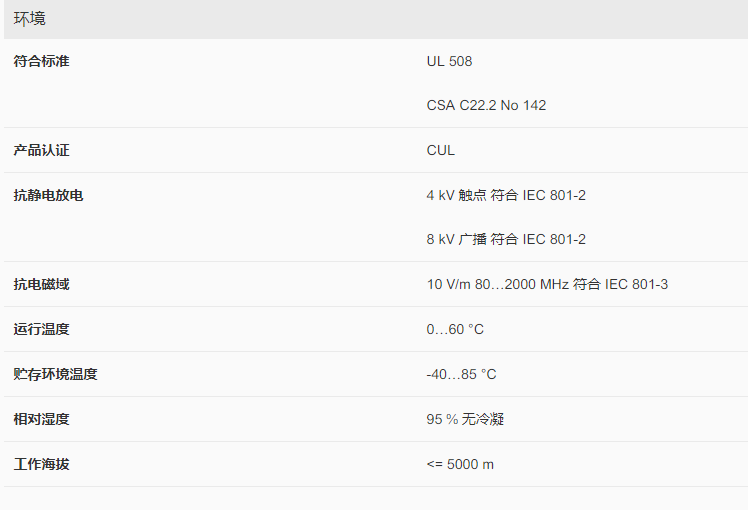Click 4 kV 触点 IEC 801-2 text
Image resolution: width=748 pixels, height=510 pixels.
[x=506, y=195]
